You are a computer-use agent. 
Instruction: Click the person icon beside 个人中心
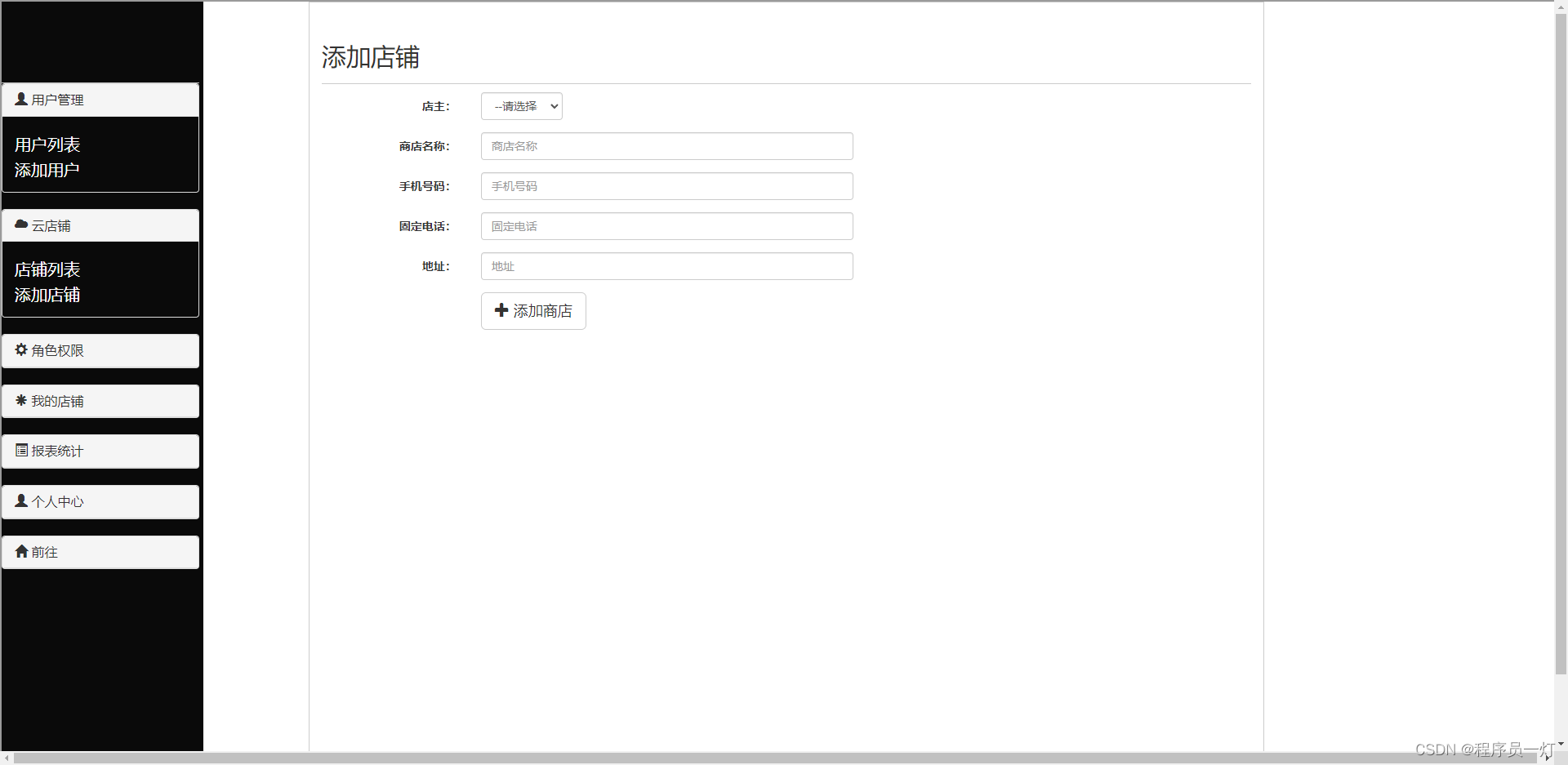21,500
